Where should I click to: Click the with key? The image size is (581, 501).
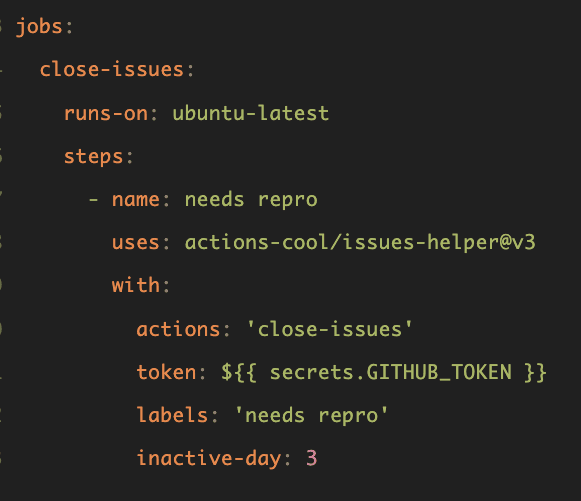[x=136, y=285]
